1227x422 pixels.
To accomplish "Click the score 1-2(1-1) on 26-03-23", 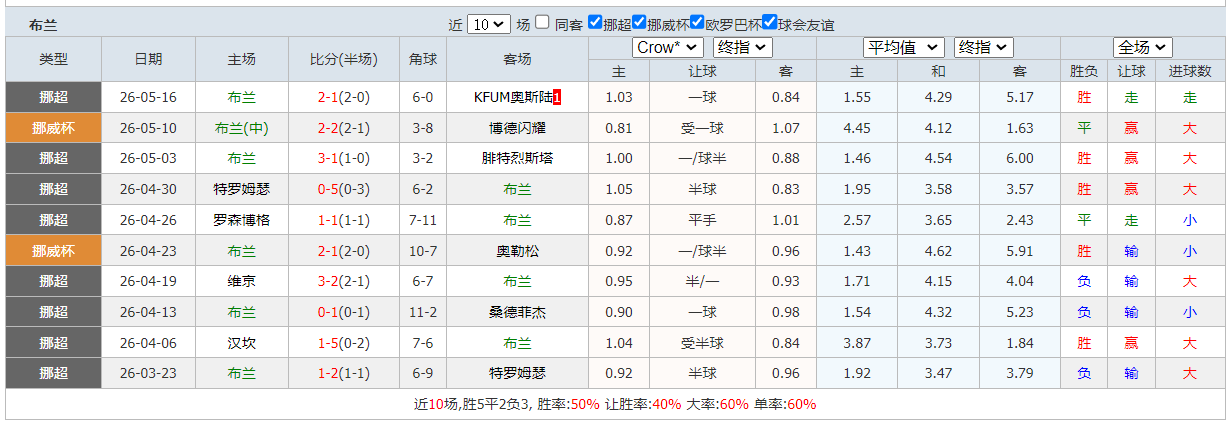I will click(x=344, y=373).
